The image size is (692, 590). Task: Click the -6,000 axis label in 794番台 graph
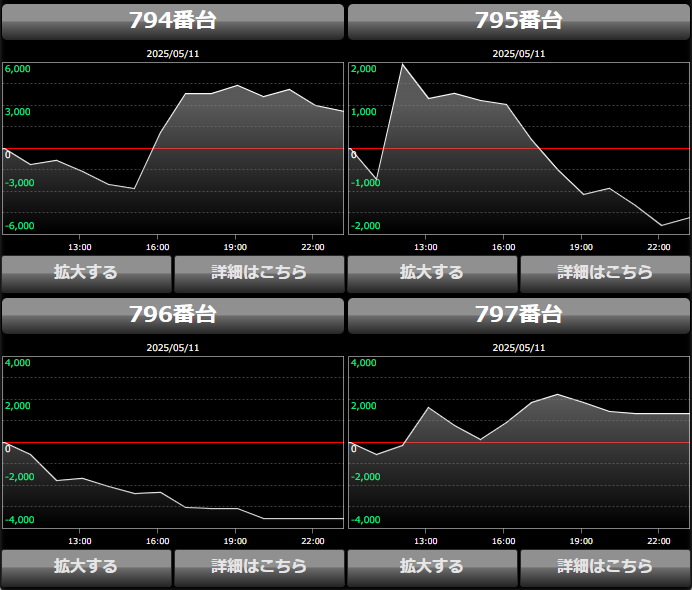(x=19, y=226)
